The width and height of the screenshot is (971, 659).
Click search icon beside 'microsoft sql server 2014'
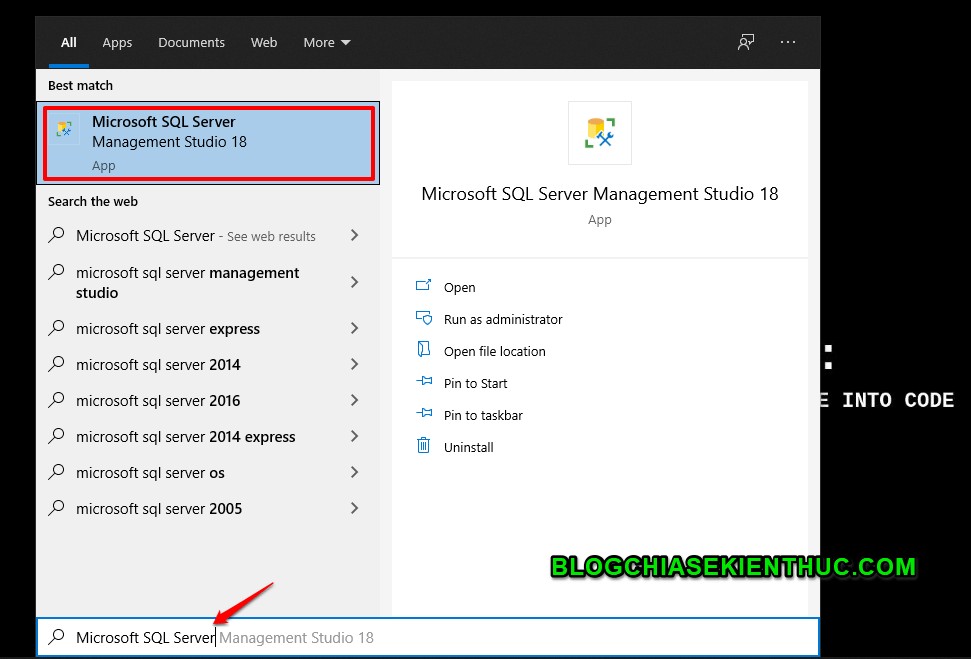56,364
